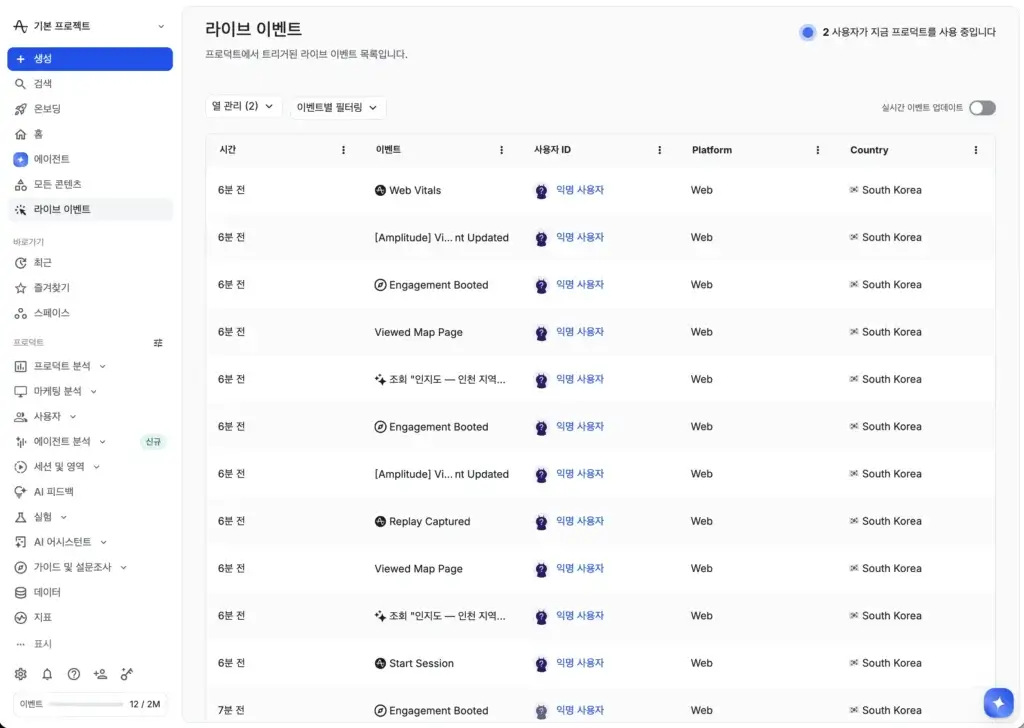Click the magnifier icon for 검색
The width and height of the screenshot is (1024, 728).
20,84
